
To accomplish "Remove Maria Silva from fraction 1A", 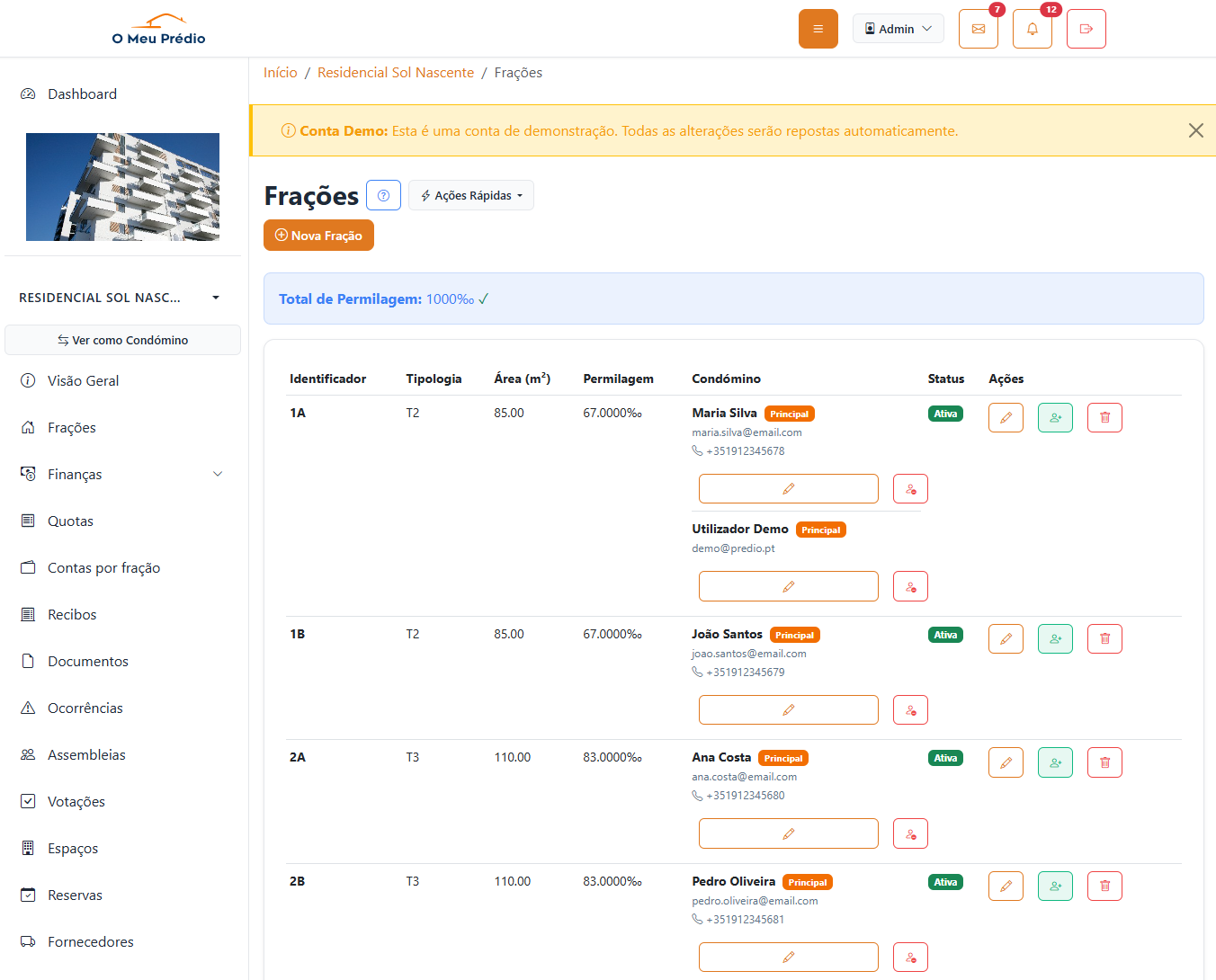I will (x=910, y=489).
